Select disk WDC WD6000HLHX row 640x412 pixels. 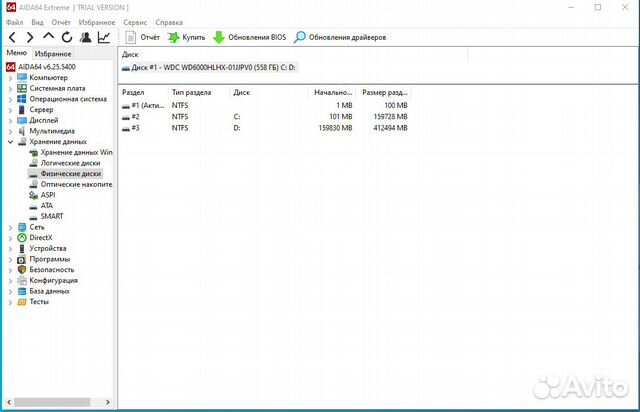pyautogui.click(x=209, y=67)
